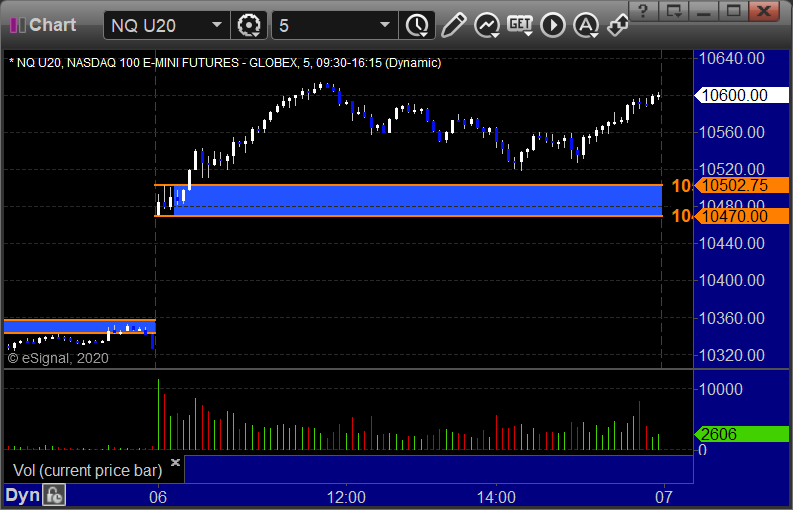Click the 07 date axis label
The image size is (793, 510).
[x=664, y=497]
